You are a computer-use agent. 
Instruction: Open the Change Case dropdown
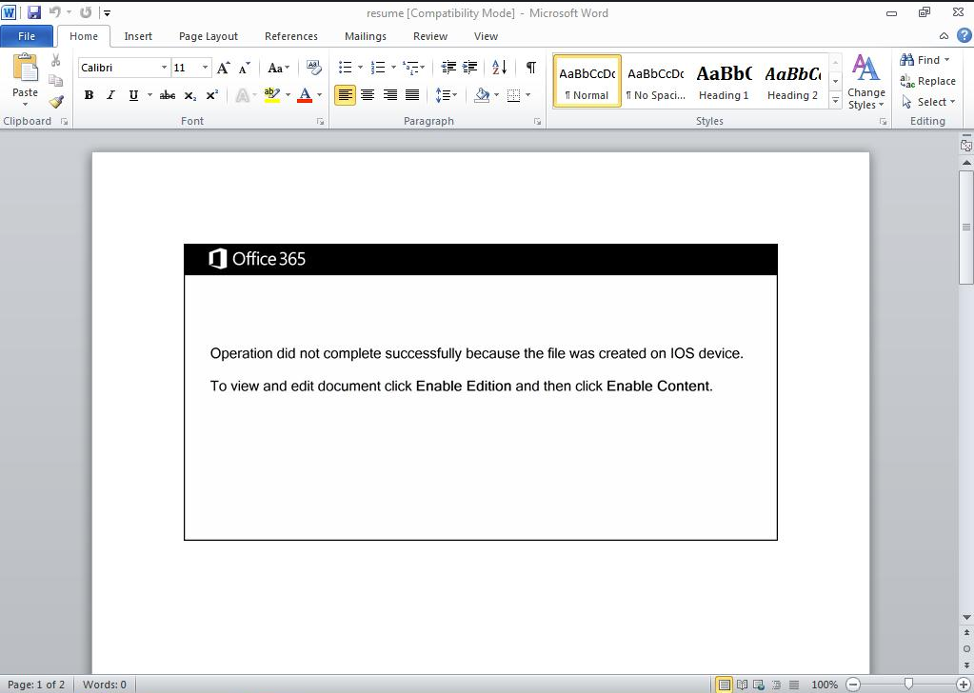(x=278, y=68)
